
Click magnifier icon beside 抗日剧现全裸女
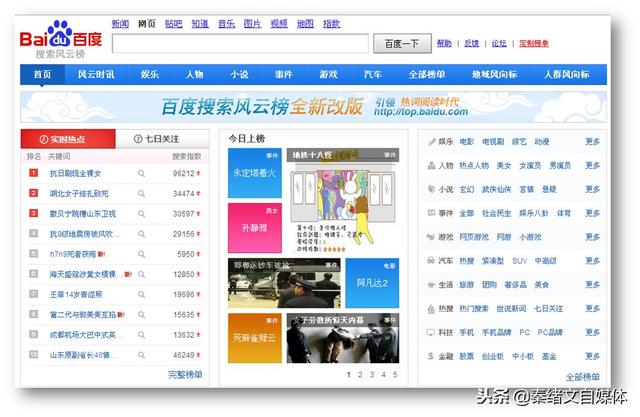(141, 173)
